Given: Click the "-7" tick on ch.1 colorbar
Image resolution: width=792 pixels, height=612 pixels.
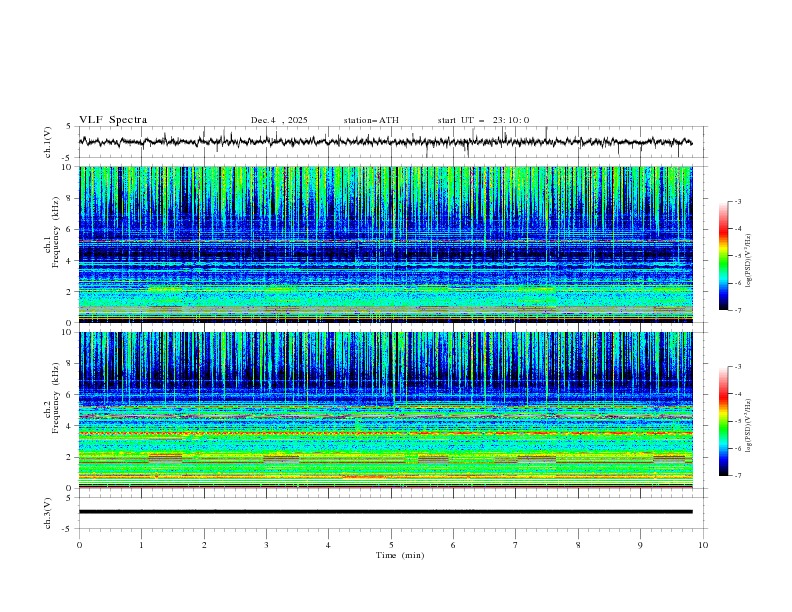Looking at the screenshot, I should [737, 310].
